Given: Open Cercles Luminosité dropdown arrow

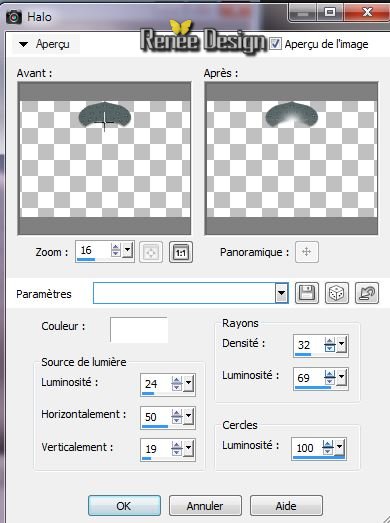Looking at the screenshot, I should pyautogui.click(x=339, y=446).
